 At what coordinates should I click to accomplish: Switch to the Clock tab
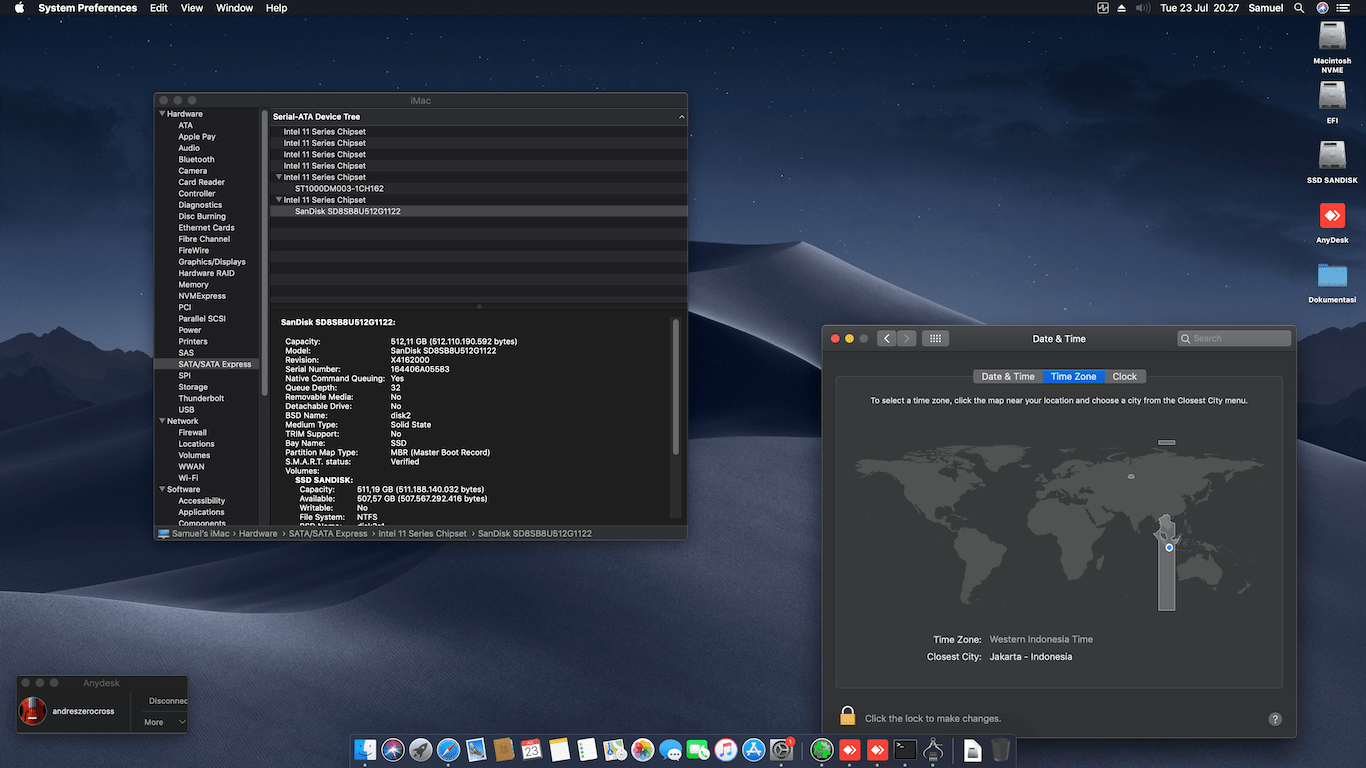[x=1124, y=377]
